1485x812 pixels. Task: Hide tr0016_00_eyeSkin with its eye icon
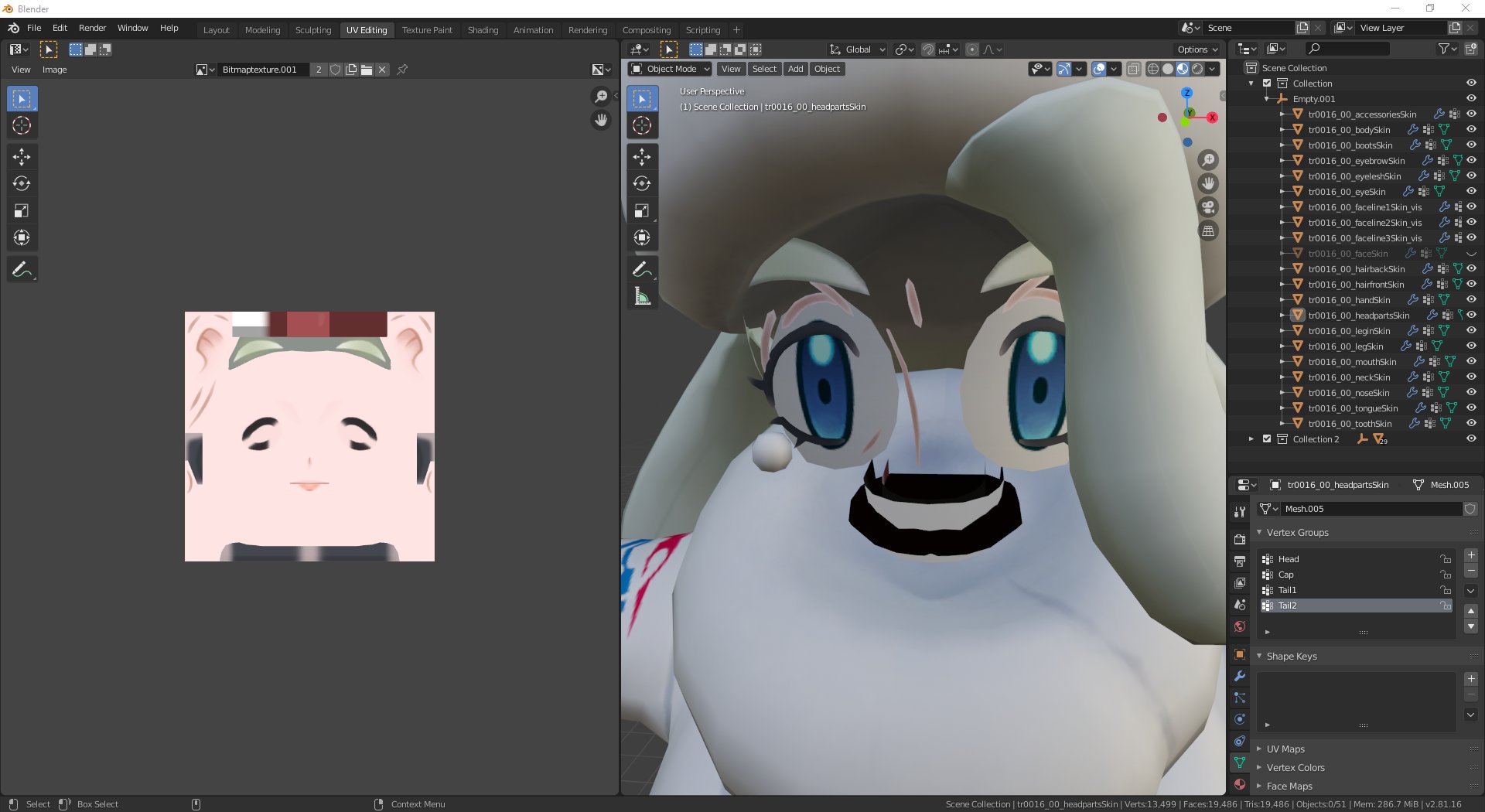(1471, 192)
